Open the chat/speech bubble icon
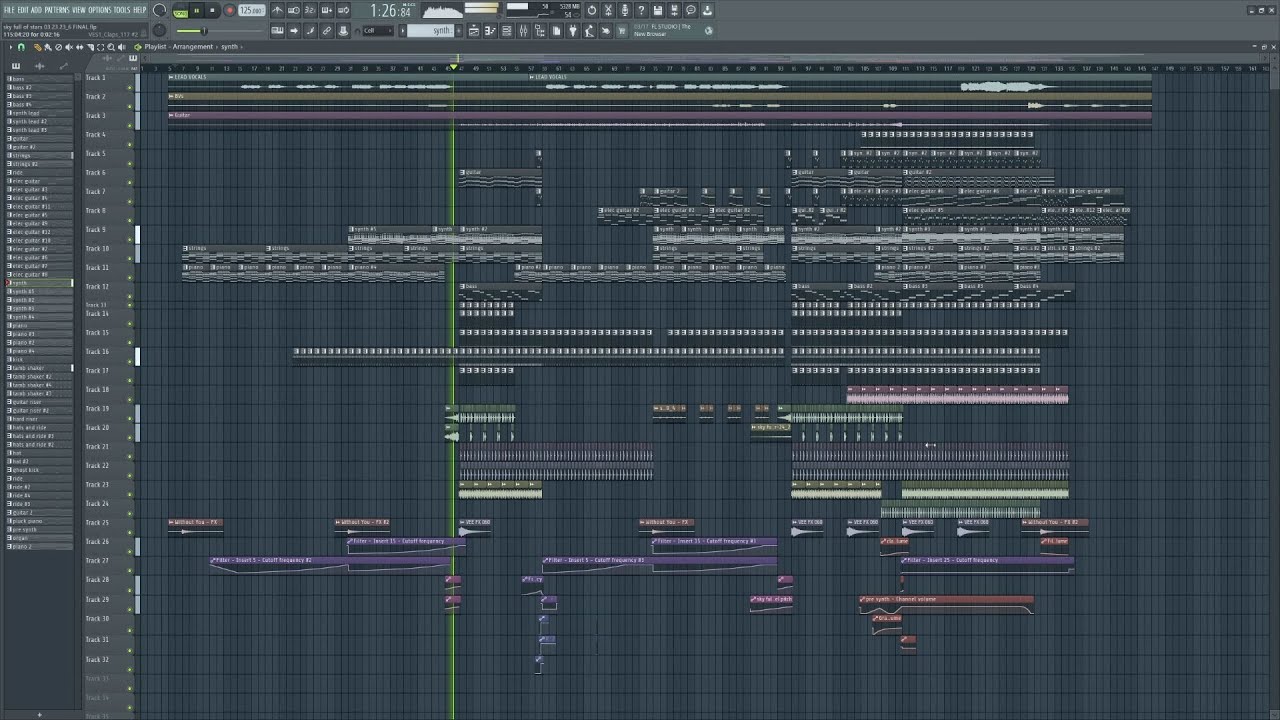The height and width of the screenshot is (720, 1280). tap(691, 10)
